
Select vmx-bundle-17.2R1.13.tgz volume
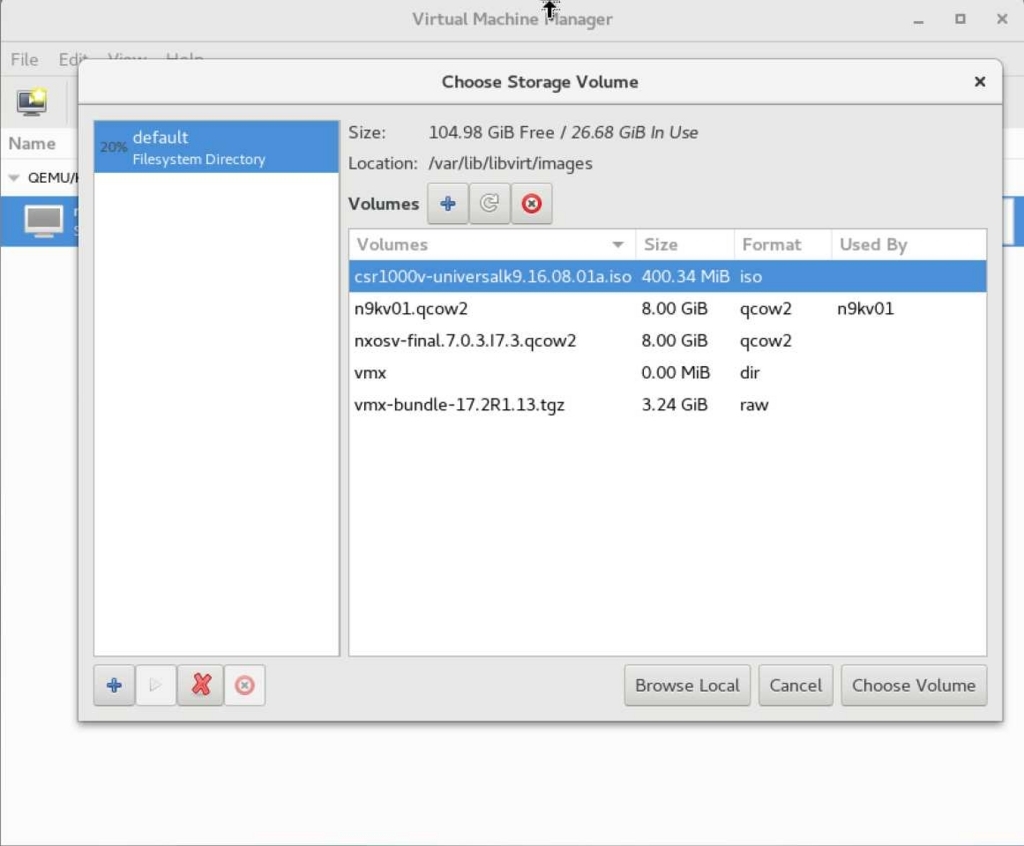point(667,404)
